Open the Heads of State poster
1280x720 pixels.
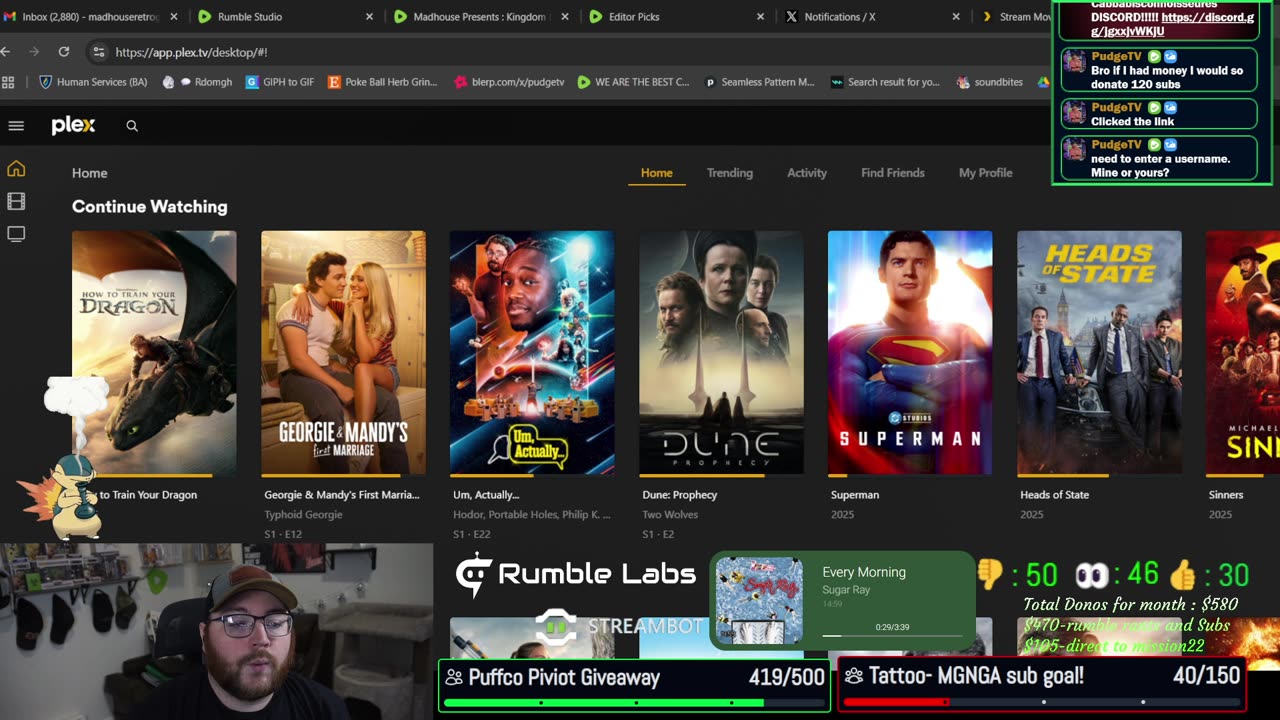point(1099,353)
